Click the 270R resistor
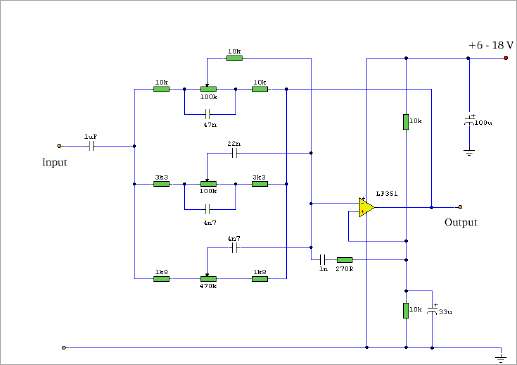 [x=345, y=260]
